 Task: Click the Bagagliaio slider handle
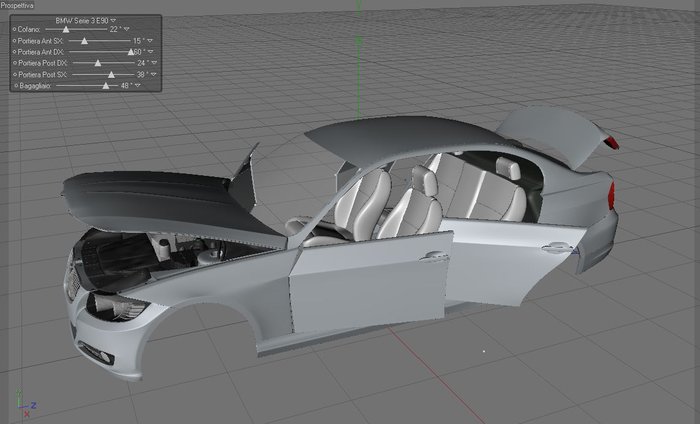tap(106, 86)
